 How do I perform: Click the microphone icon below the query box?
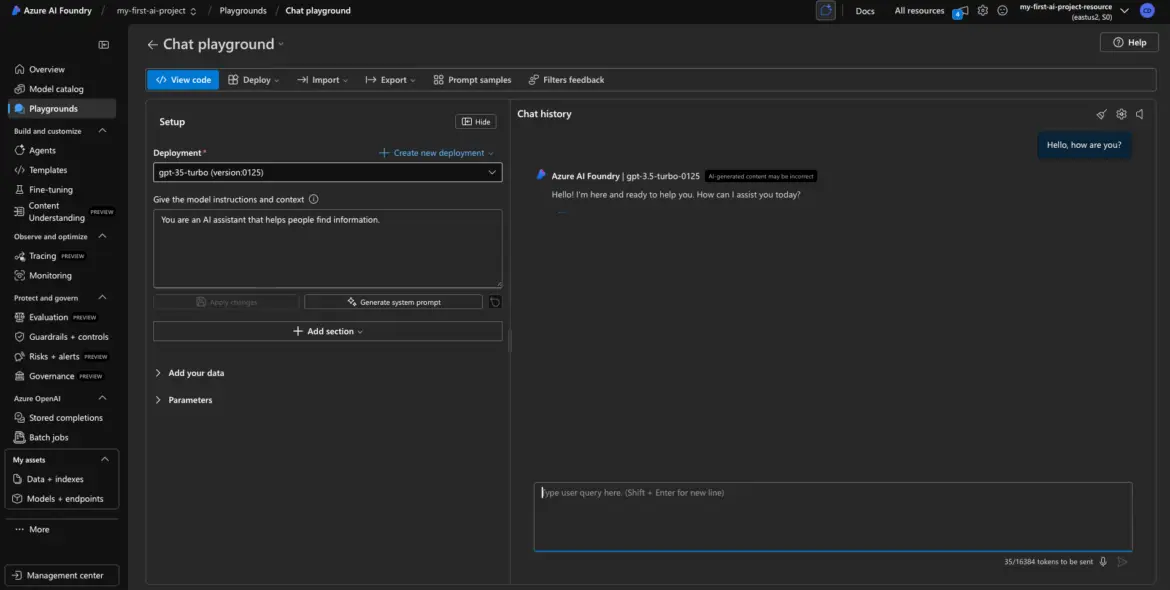click(x=1103, y=562)
